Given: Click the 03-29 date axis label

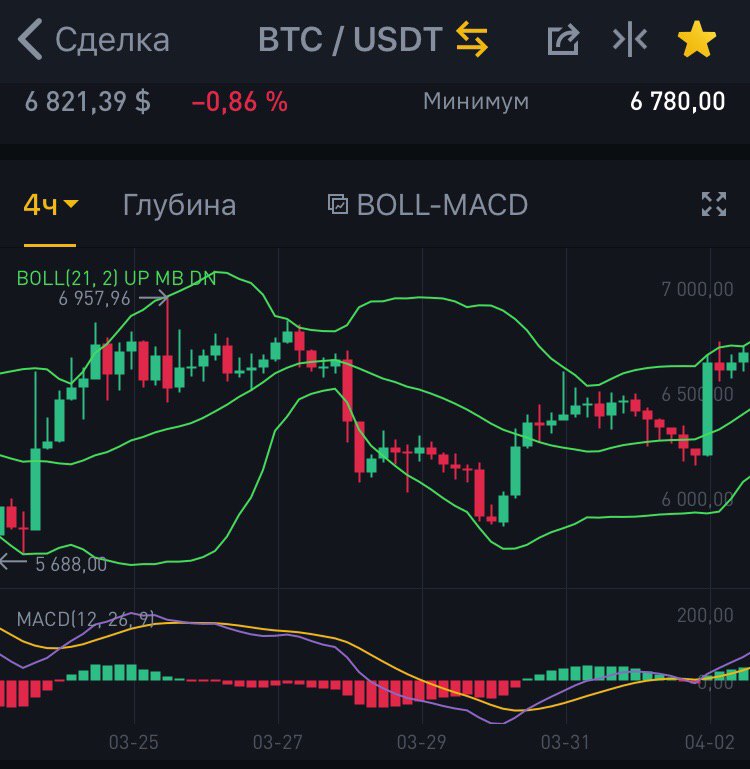Looking at the screenshot, I should [421, 742].
